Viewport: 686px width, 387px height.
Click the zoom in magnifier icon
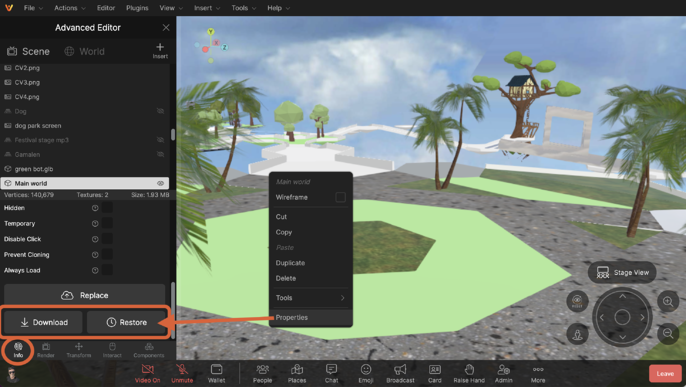(668, 301)
